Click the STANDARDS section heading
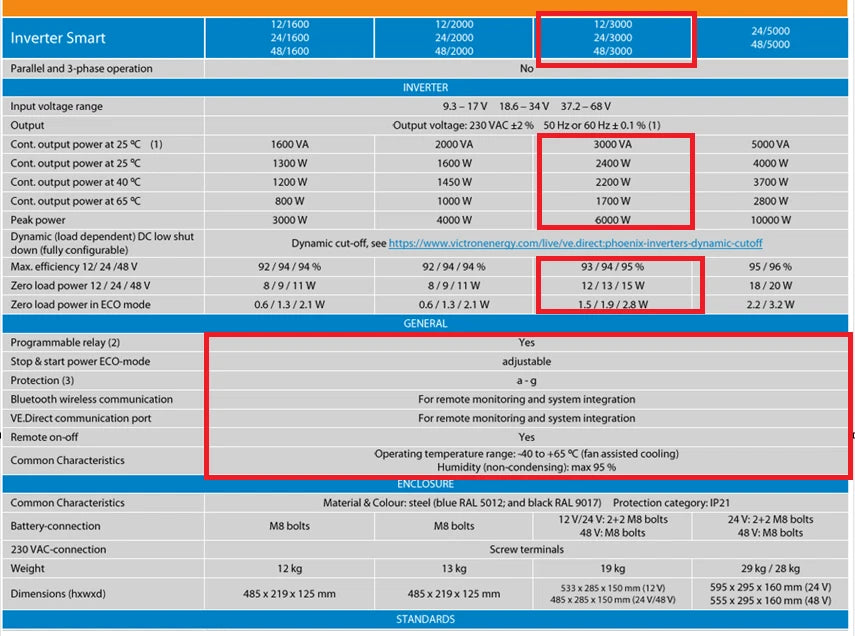 pos(425,619)
